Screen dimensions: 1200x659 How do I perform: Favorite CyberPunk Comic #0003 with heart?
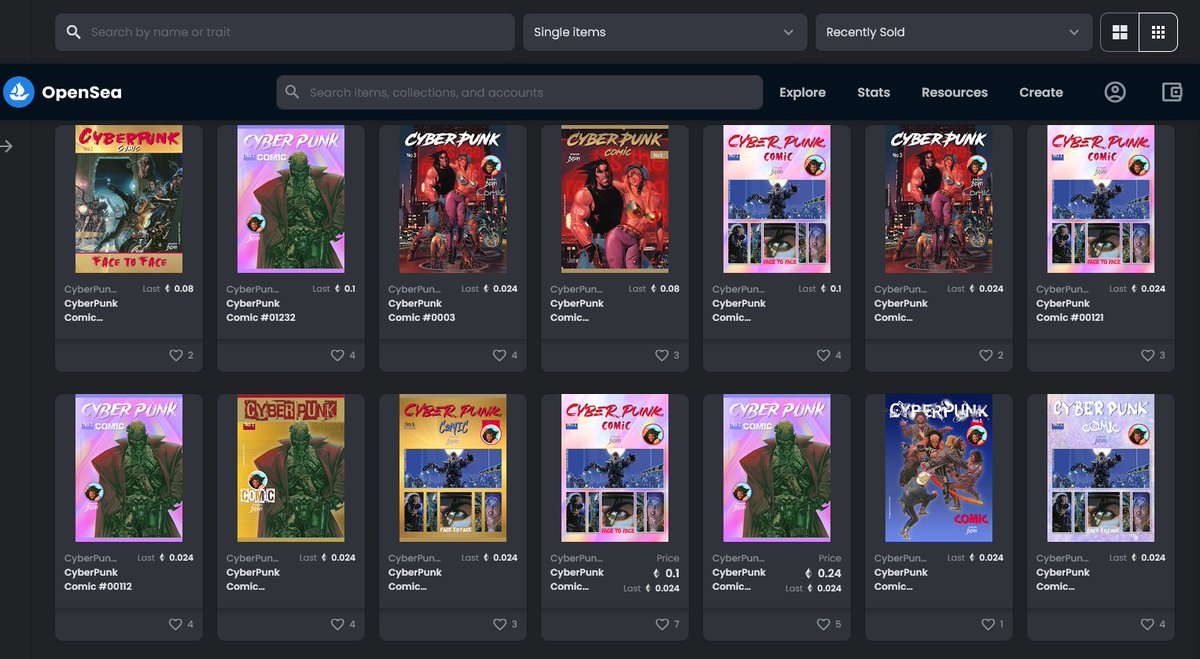tap(499, 355)
